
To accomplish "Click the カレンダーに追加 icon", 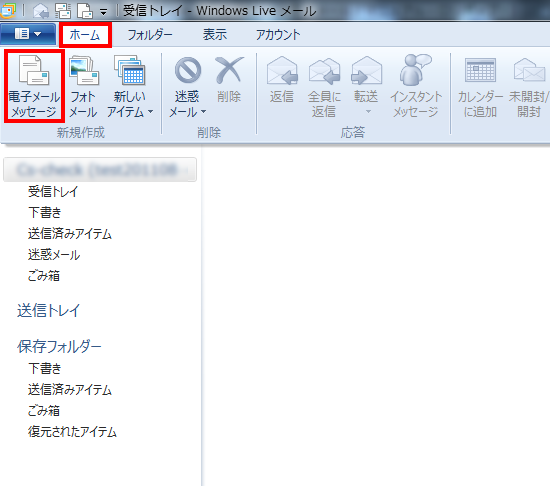I will pos(480,70).
